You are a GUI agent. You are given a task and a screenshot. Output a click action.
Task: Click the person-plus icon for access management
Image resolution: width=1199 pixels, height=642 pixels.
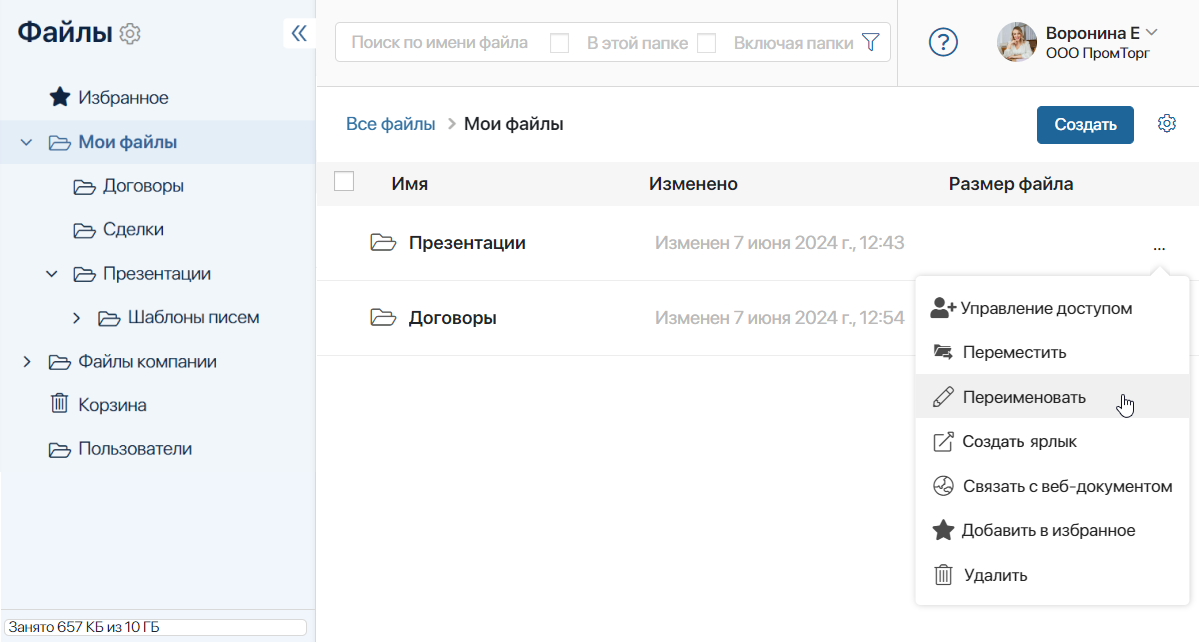tap(943, 308)
